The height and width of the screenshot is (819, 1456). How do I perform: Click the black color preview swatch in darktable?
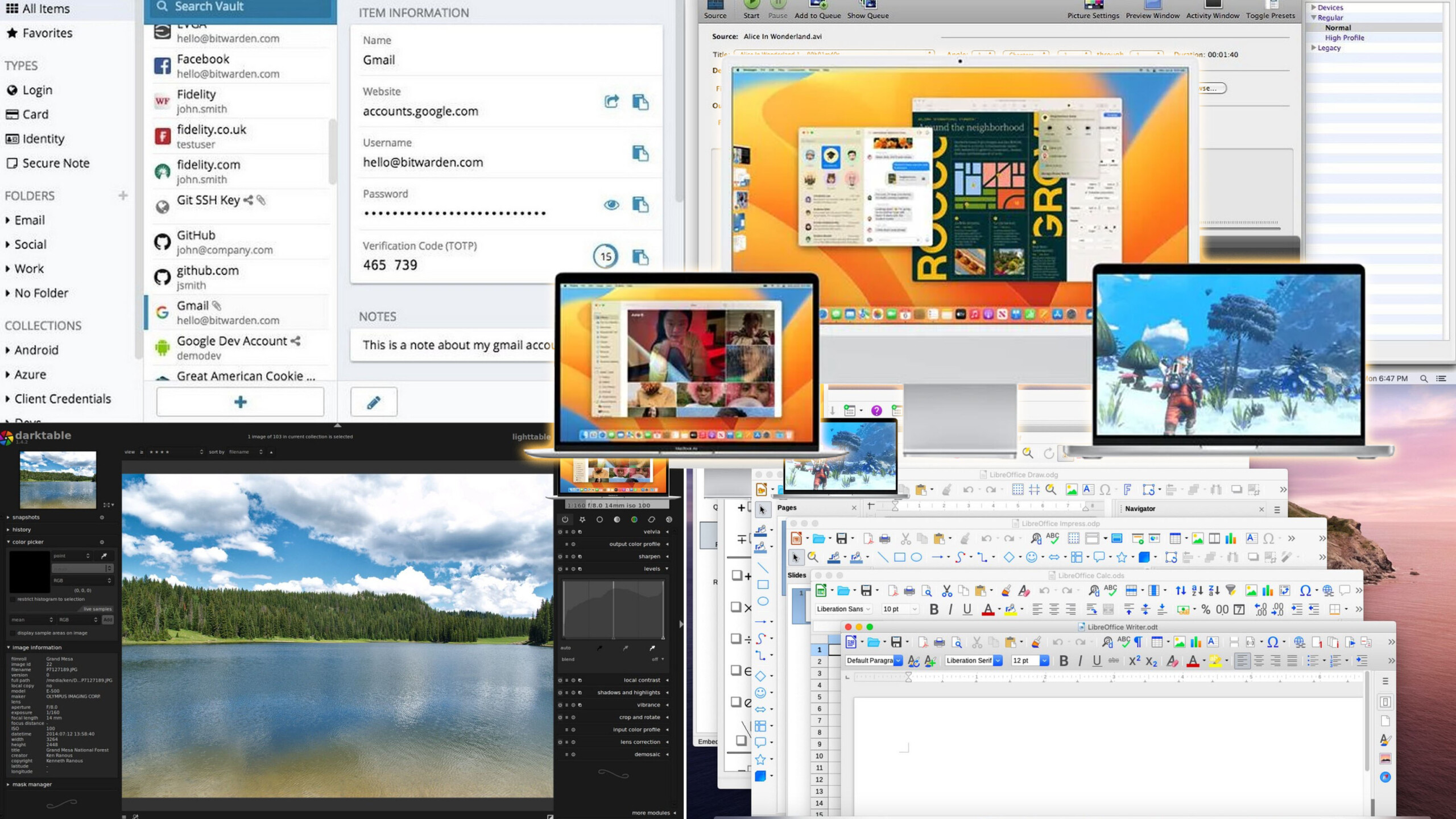pyautogui.click(x=30, y=572)
